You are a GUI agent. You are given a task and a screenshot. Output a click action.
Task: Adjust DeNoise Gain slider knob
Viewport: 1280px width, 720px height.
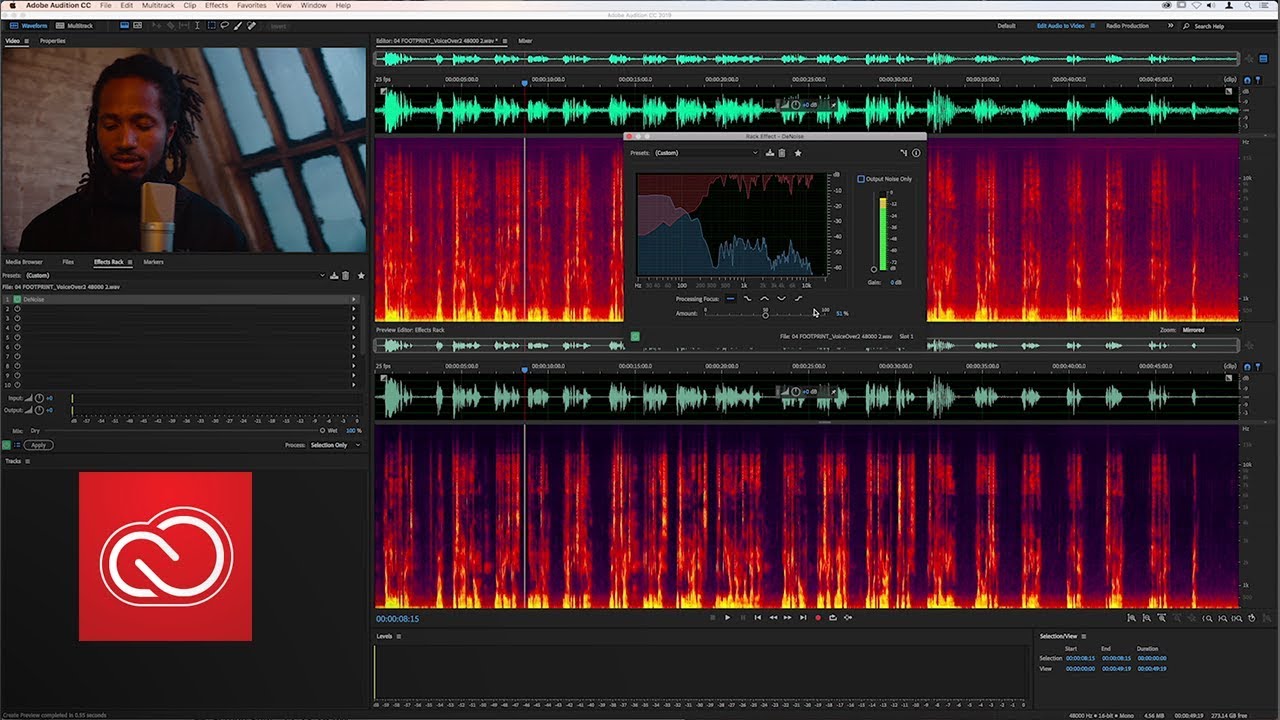pyautogui.click(x=874, y=269)
